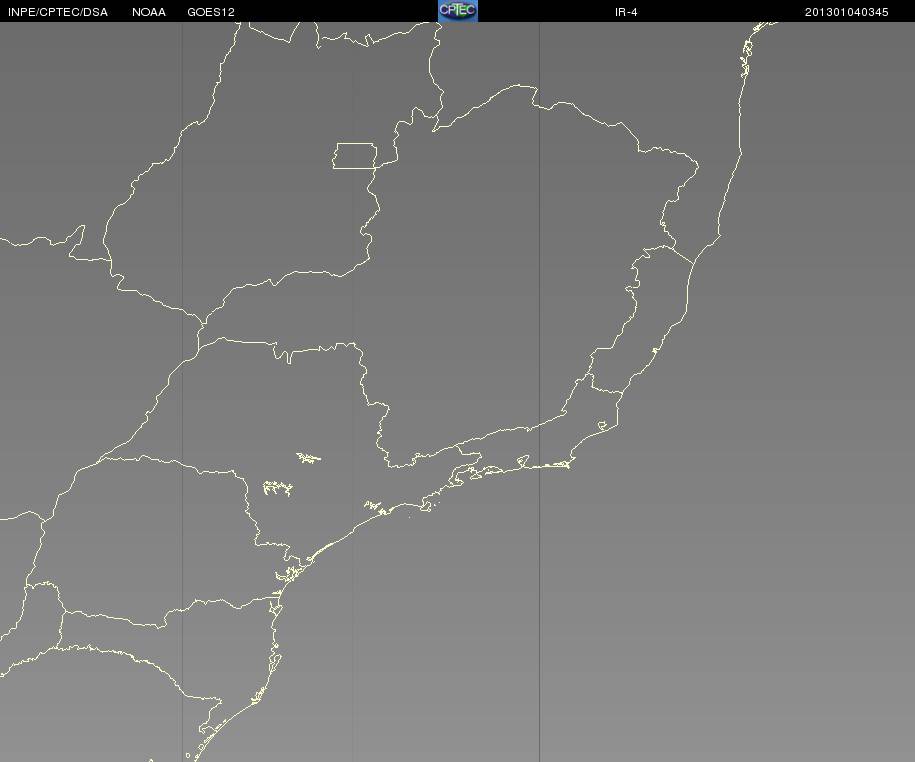Click the small rectangular Federal District outline
The height and width of the screenshot is (762, 915).
click(x=355, y=156)
